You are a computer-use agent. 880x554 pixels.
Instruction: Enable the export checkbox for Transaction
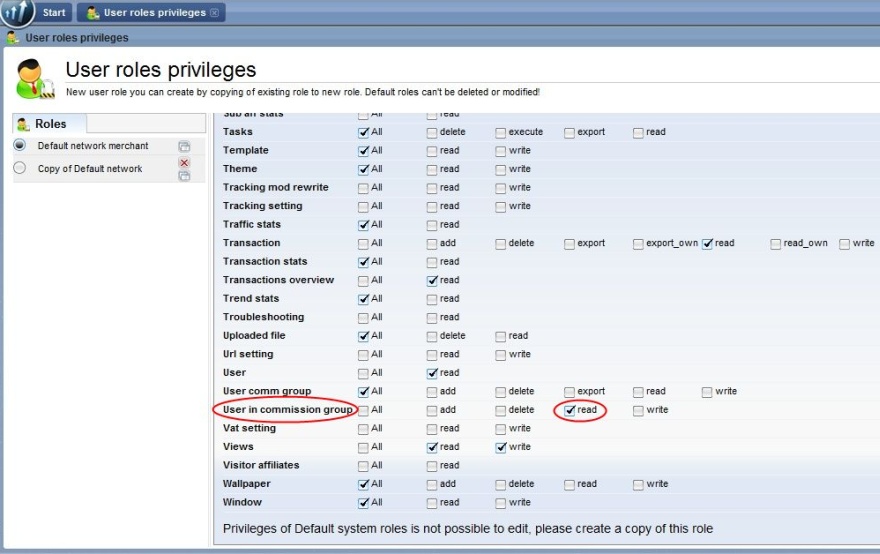570,243
